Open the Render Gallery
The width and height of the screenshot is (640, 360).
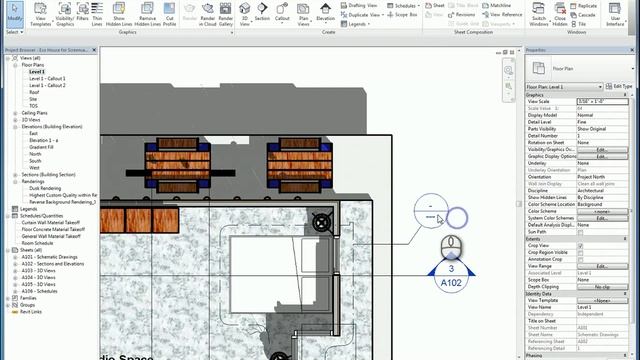(226, 14)
